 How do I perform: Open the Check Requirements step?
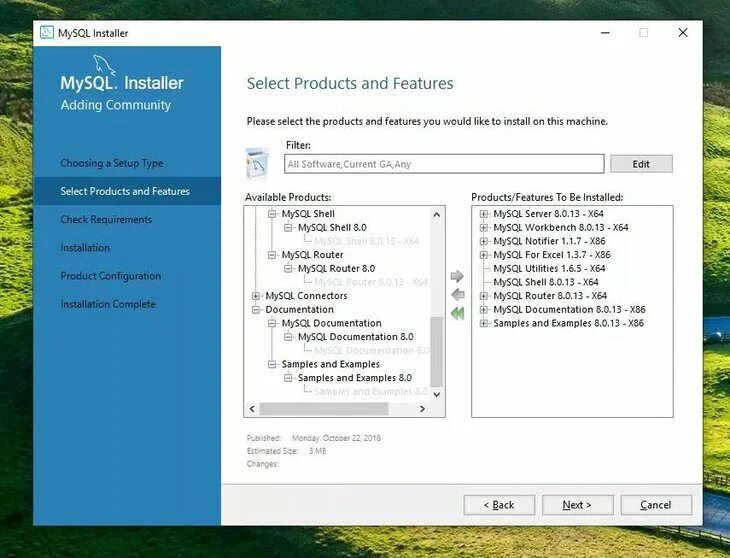click(x=106, y=219)
